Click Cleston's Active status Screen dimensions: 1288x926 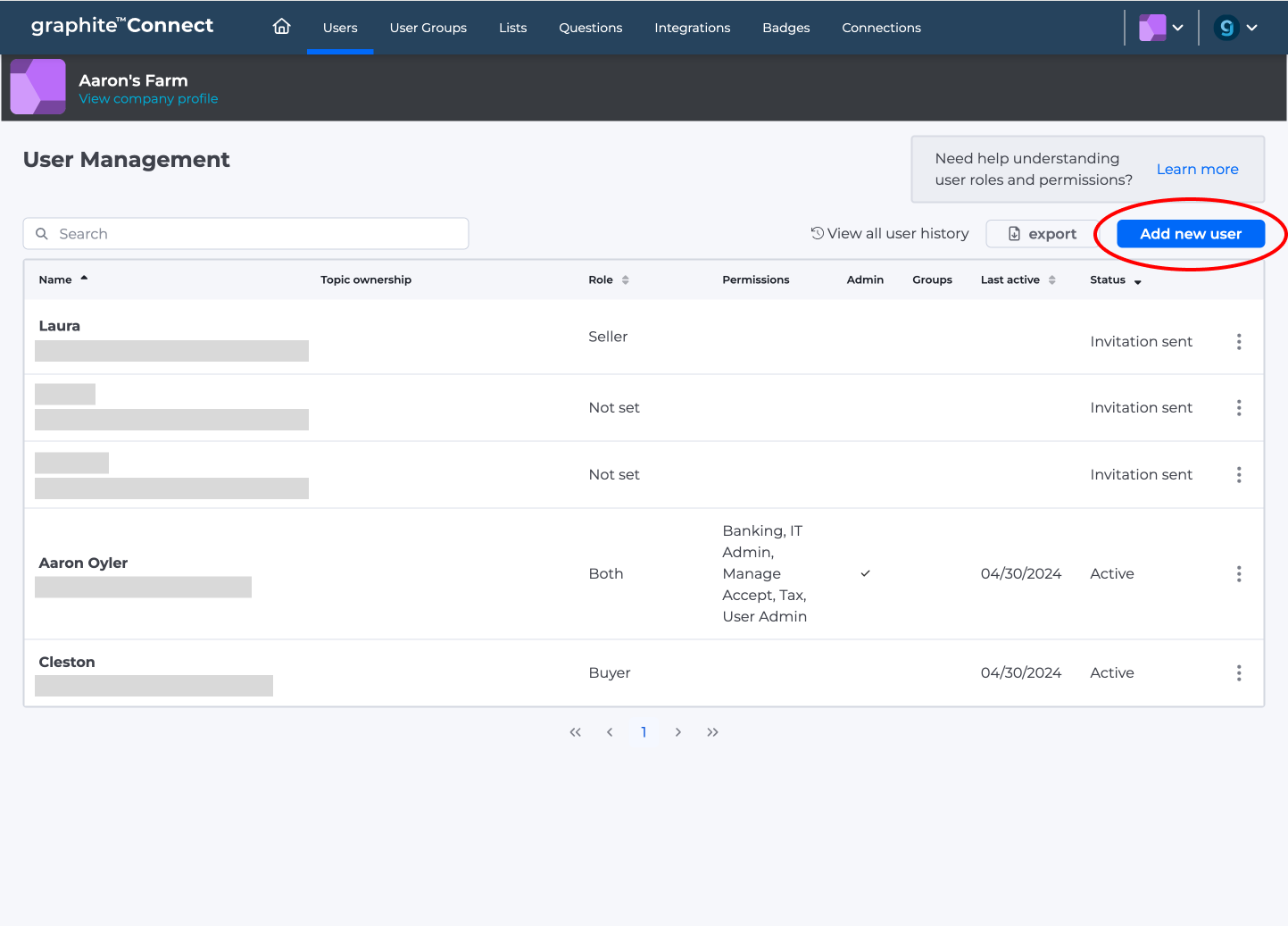[x=1112, y=673]
